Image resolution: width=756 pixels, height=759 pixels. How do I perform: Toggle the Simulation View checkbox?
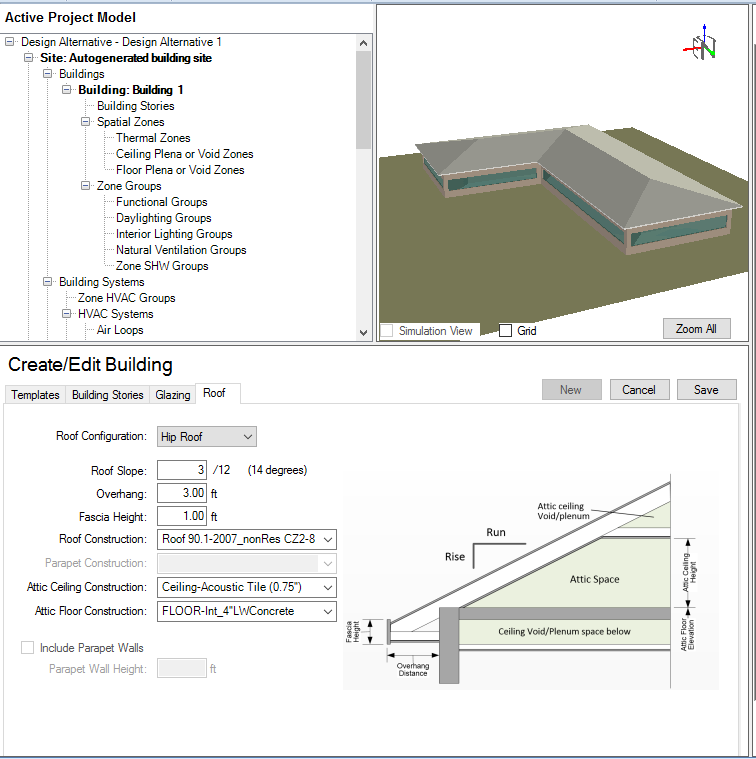coord(387,331)
